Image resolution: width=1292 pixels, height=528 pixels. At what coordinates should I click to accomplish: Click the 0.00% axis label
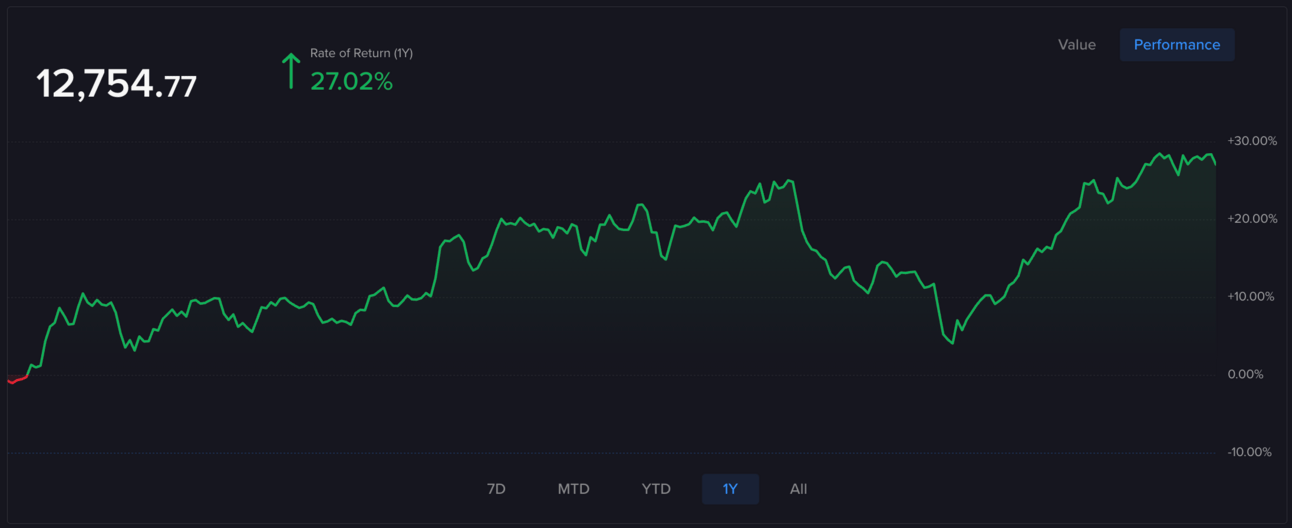pos(1245,375)
